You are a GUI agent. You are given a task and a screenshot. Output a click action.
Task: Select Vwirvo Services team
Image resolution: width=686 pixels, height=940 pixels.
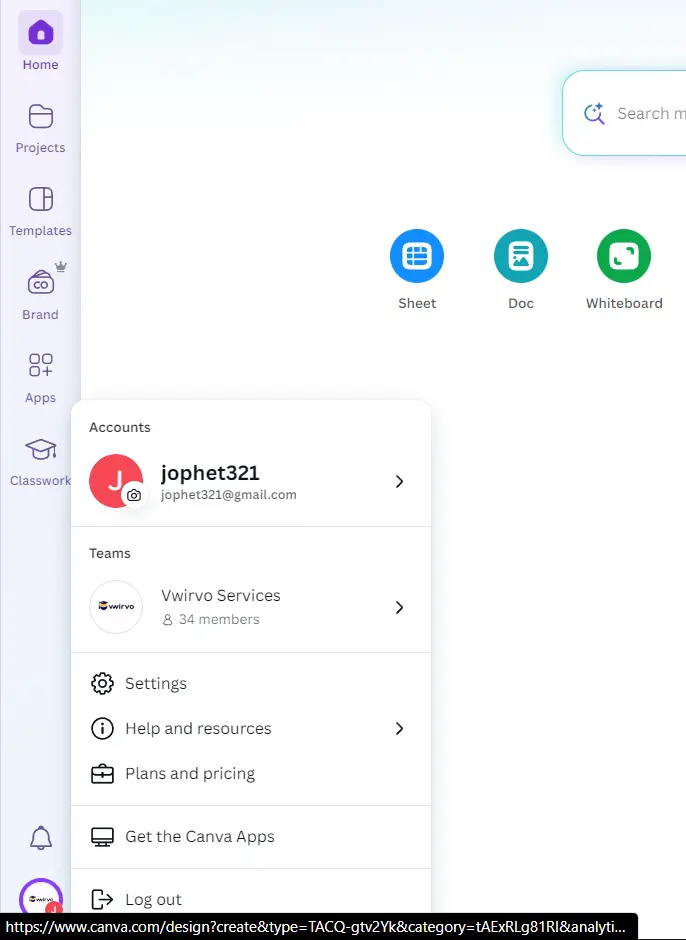pos(251,607)
